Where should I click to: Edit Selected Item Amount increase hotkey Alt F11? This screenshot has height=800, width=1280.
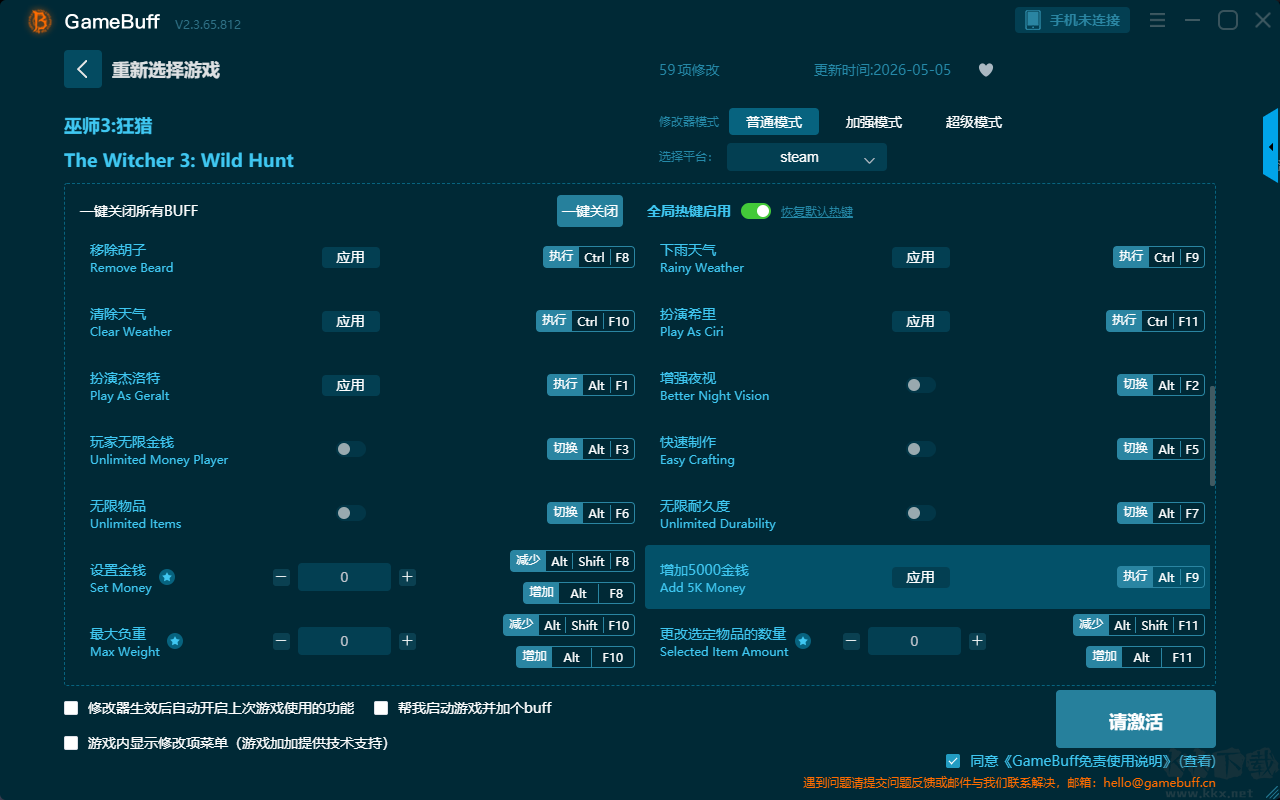tap(1146, 657)
